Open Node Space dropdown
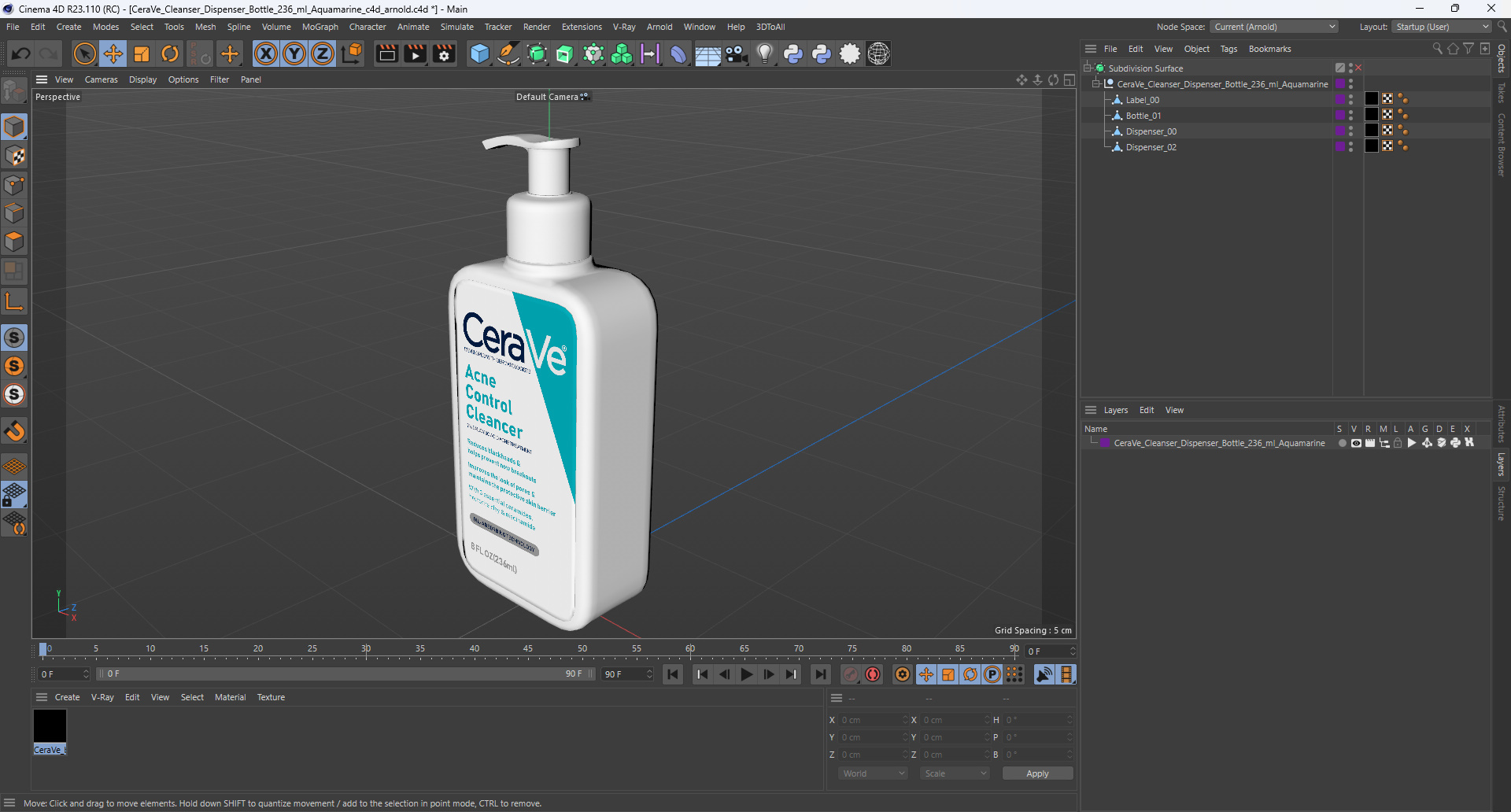Screen dimensions: 1511x812 tap(1273, 27)
